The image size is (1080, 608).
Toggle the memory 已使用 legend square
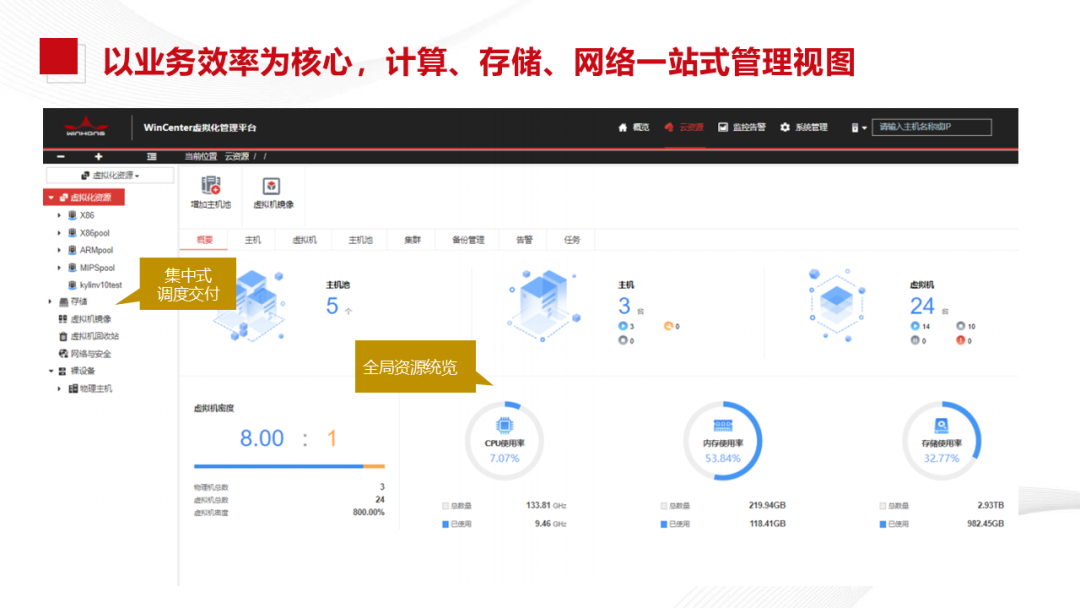663,525
